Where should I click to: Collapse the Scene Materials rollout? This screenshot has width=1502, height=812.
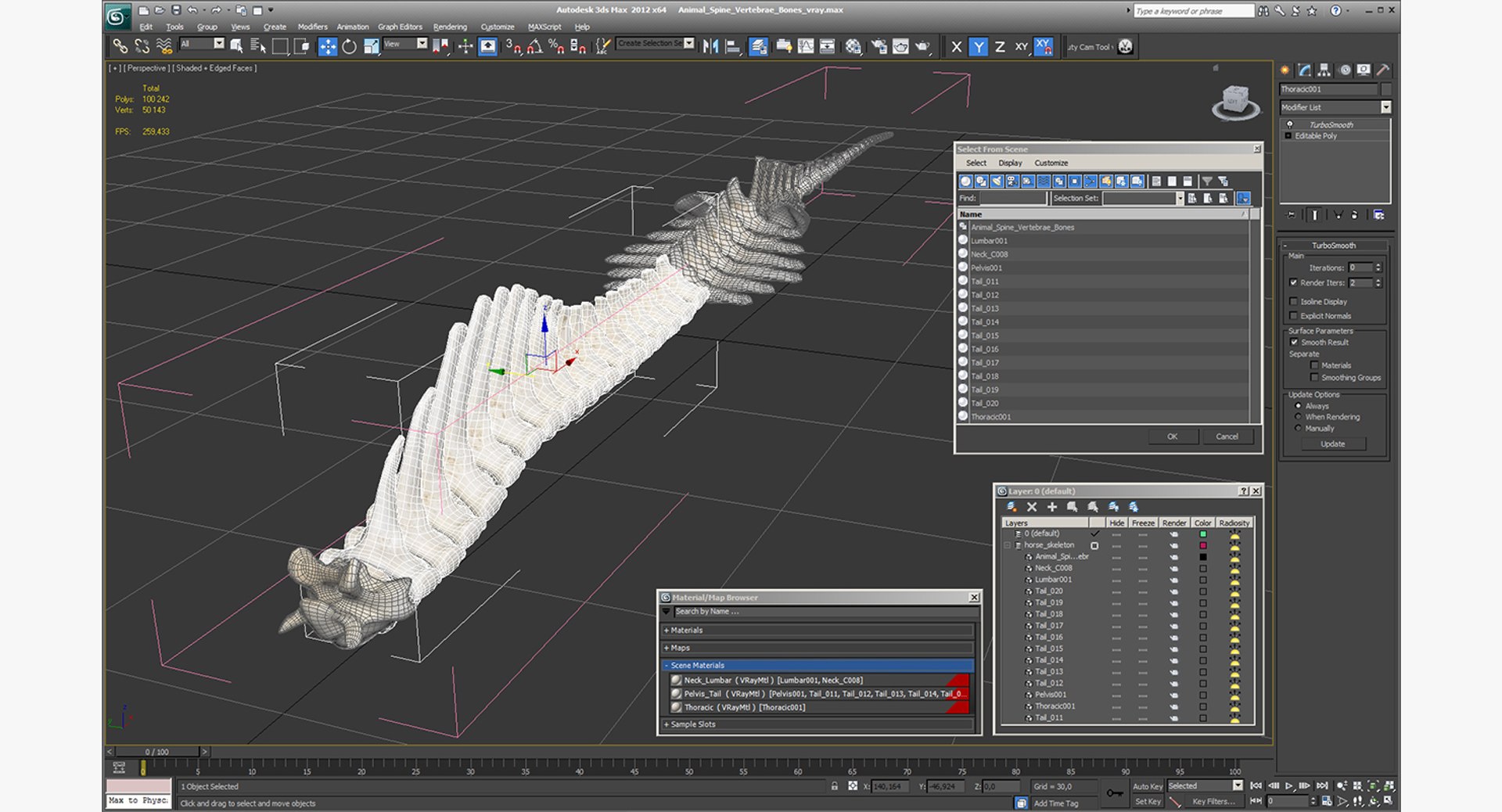(x=817, y=666)
